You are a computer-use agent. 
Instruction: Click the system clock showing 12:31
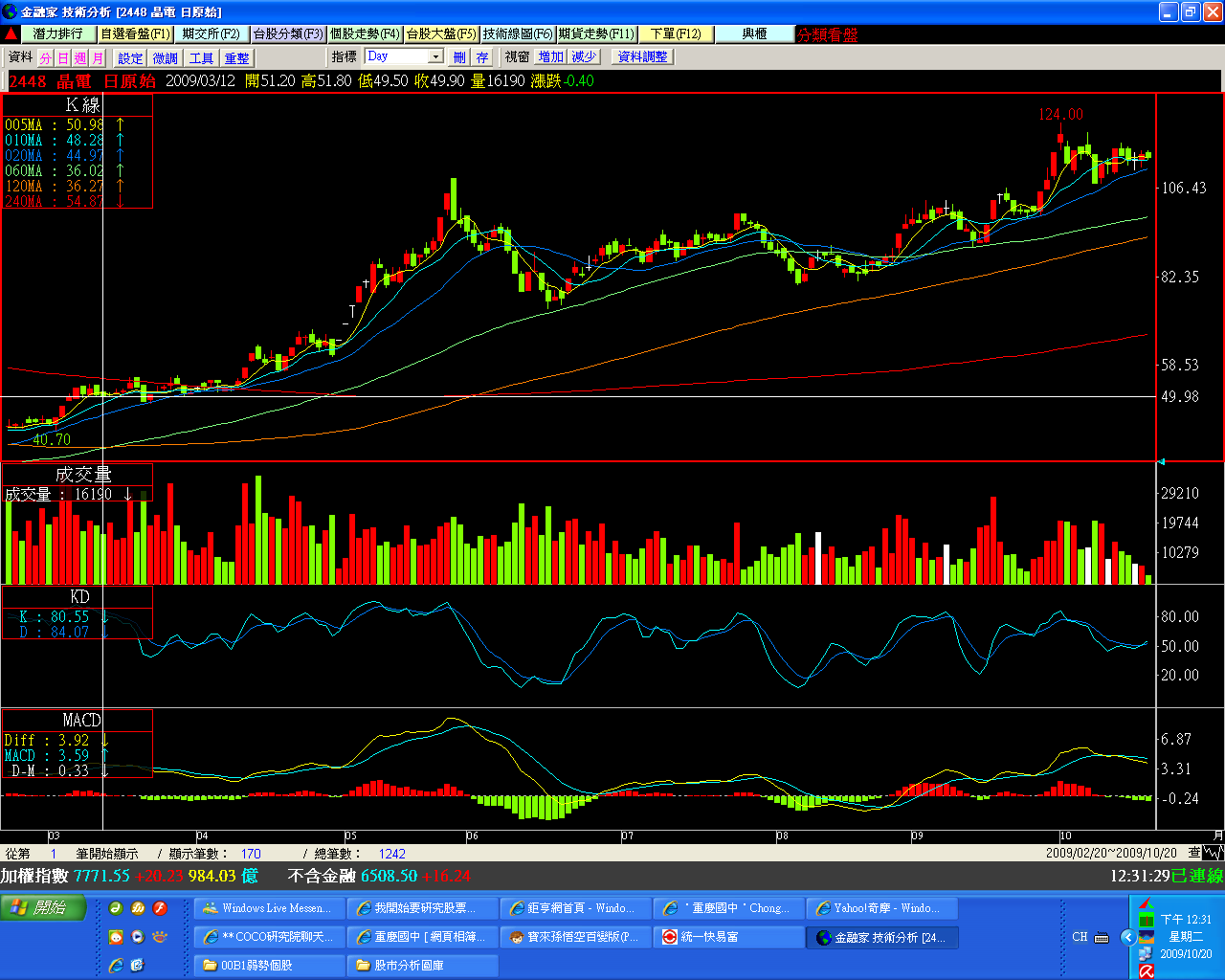(1186, 920)
